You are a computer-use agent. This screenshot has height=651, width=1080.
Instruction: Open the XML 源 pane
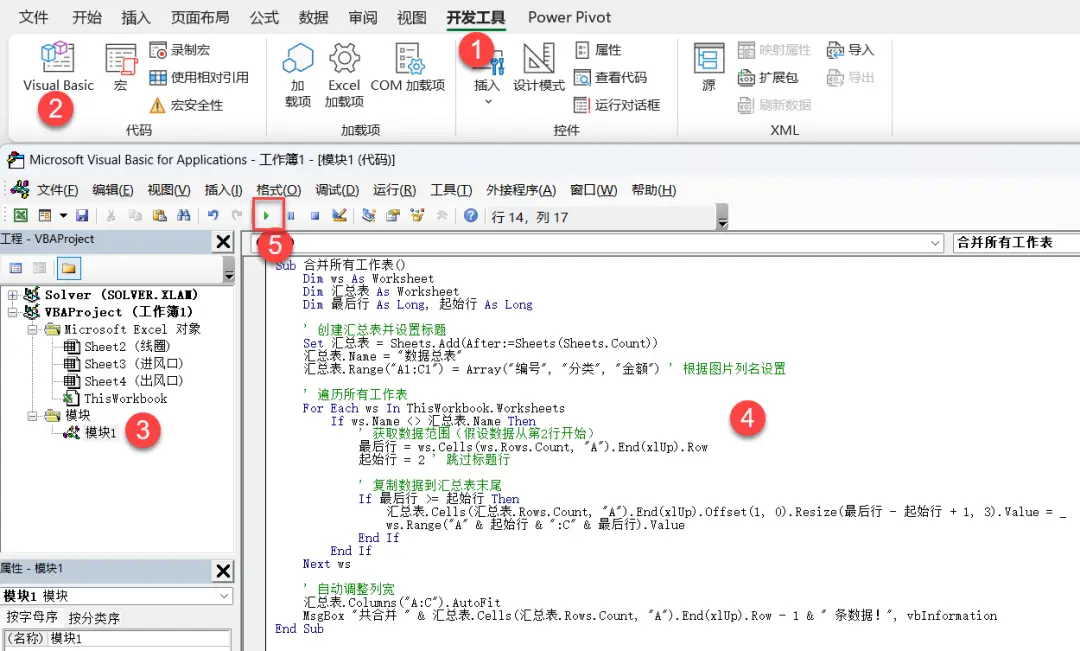709,67
